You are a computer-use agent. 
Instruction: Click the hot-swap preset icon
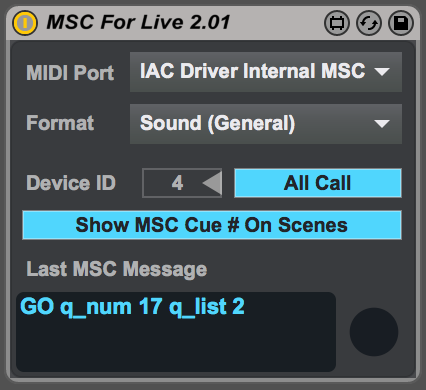(369, 23)
